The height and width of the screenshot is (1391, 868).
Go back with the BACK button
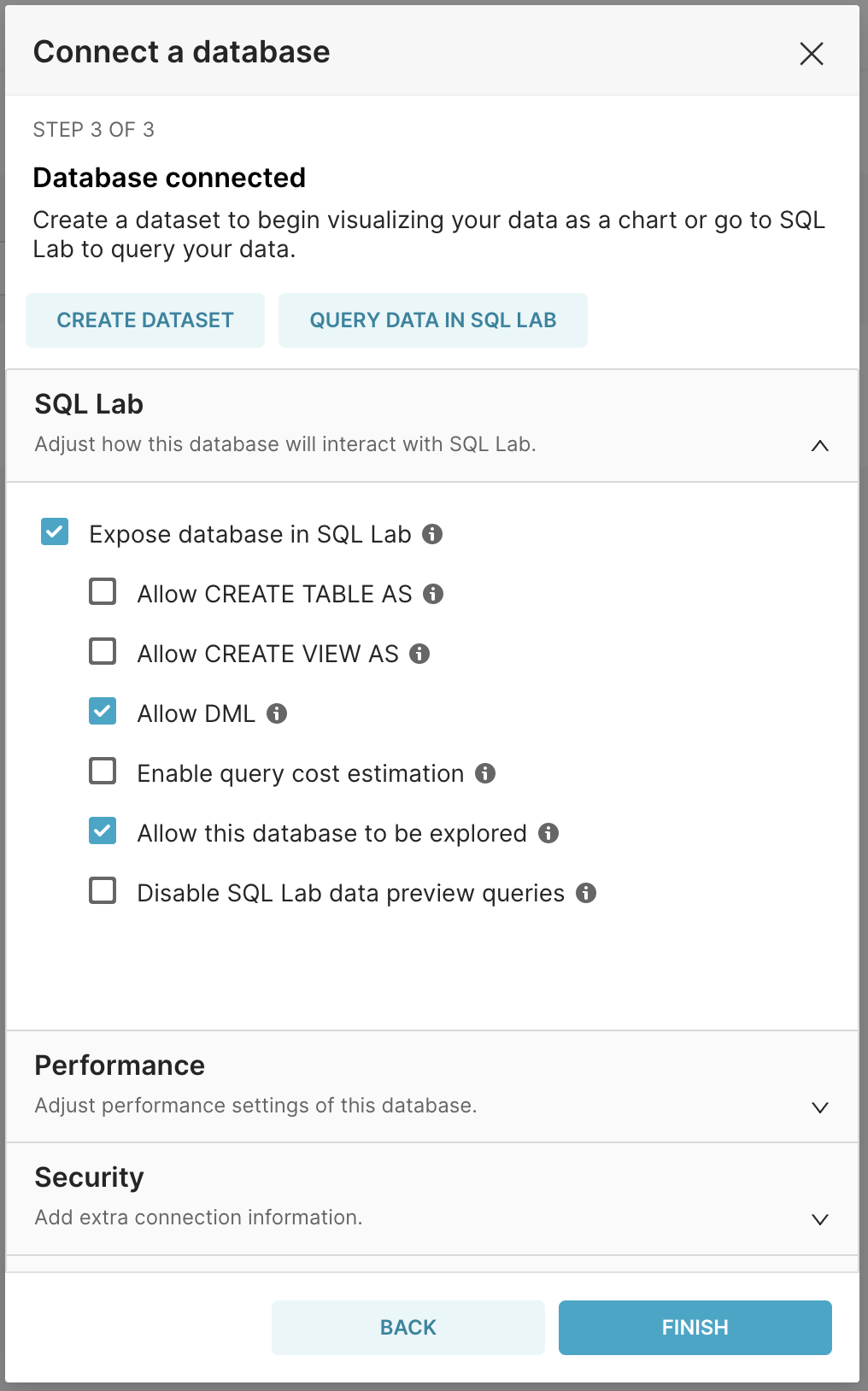[x=408, y=1327]
